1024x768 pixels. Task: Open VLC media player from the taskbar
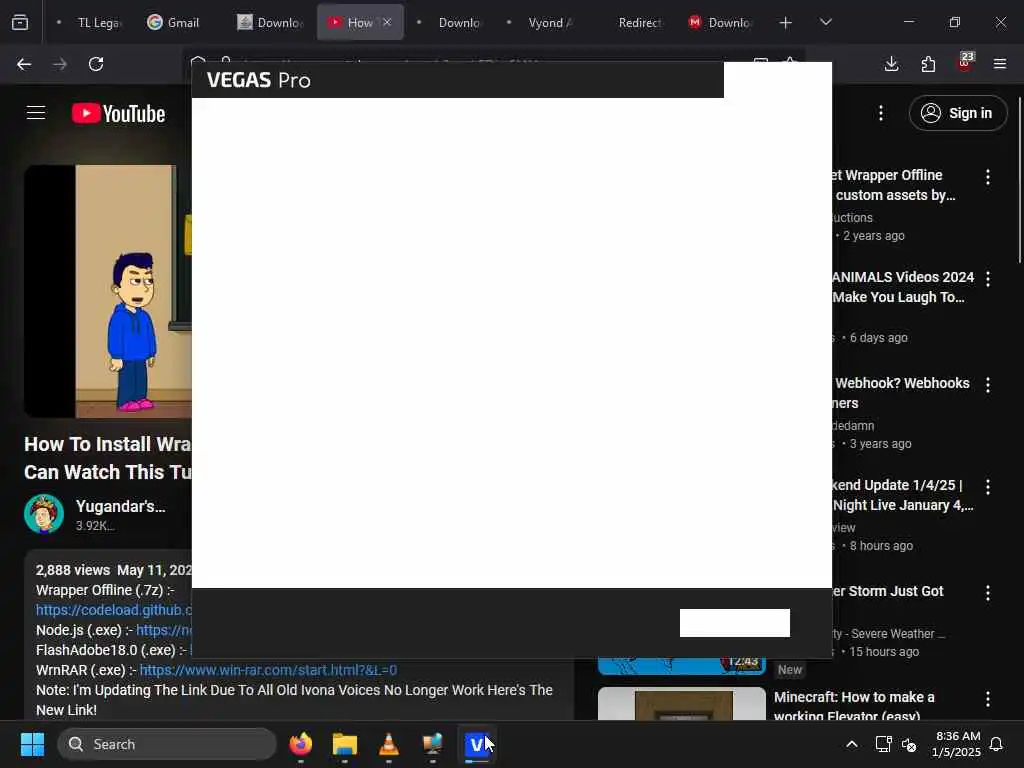tap(389, 744)
